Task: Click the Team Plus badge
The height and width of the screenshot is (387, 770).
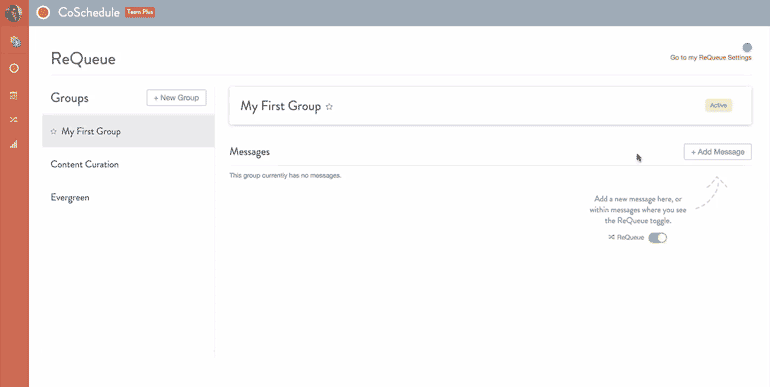Action: pos(140,12)
